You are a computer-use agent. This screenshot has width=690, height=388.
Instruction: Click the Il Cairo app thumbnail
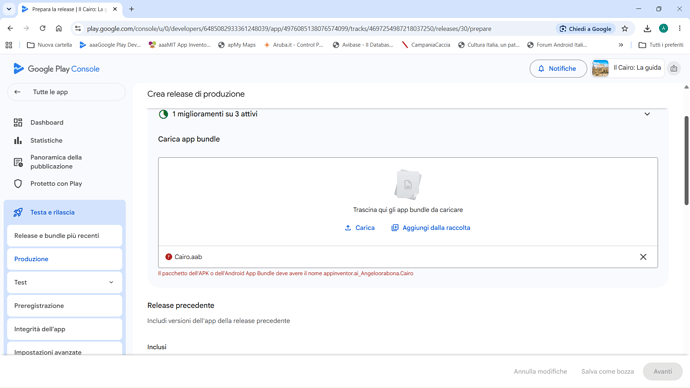(600, 68)
